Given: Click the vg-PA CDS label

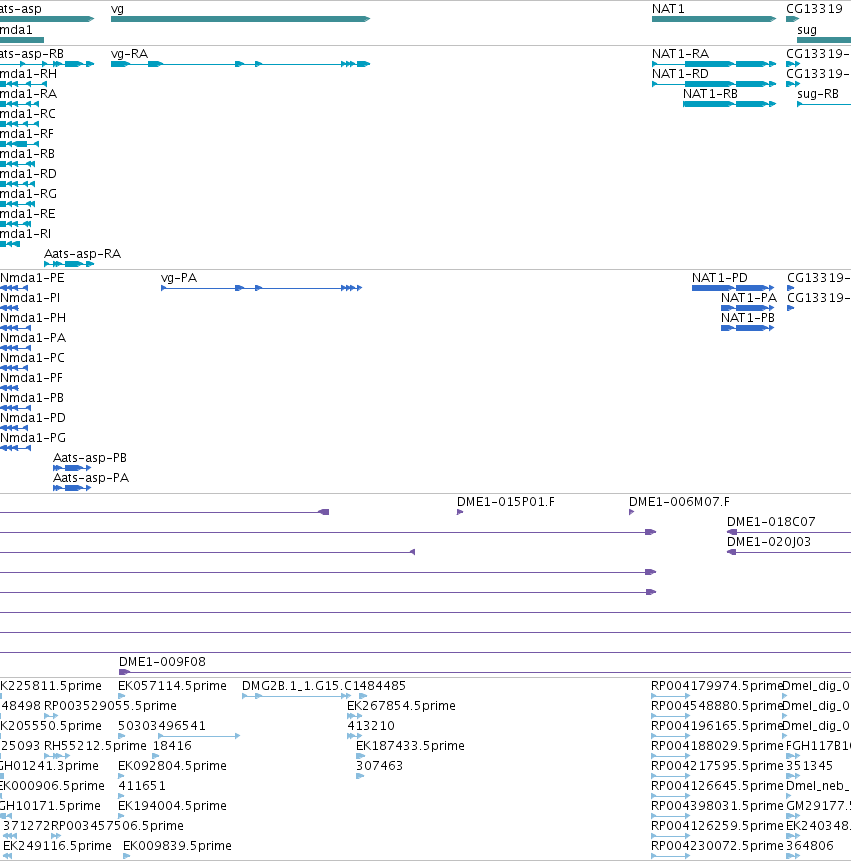Looking at the screenshot, I should coord(178,278).
